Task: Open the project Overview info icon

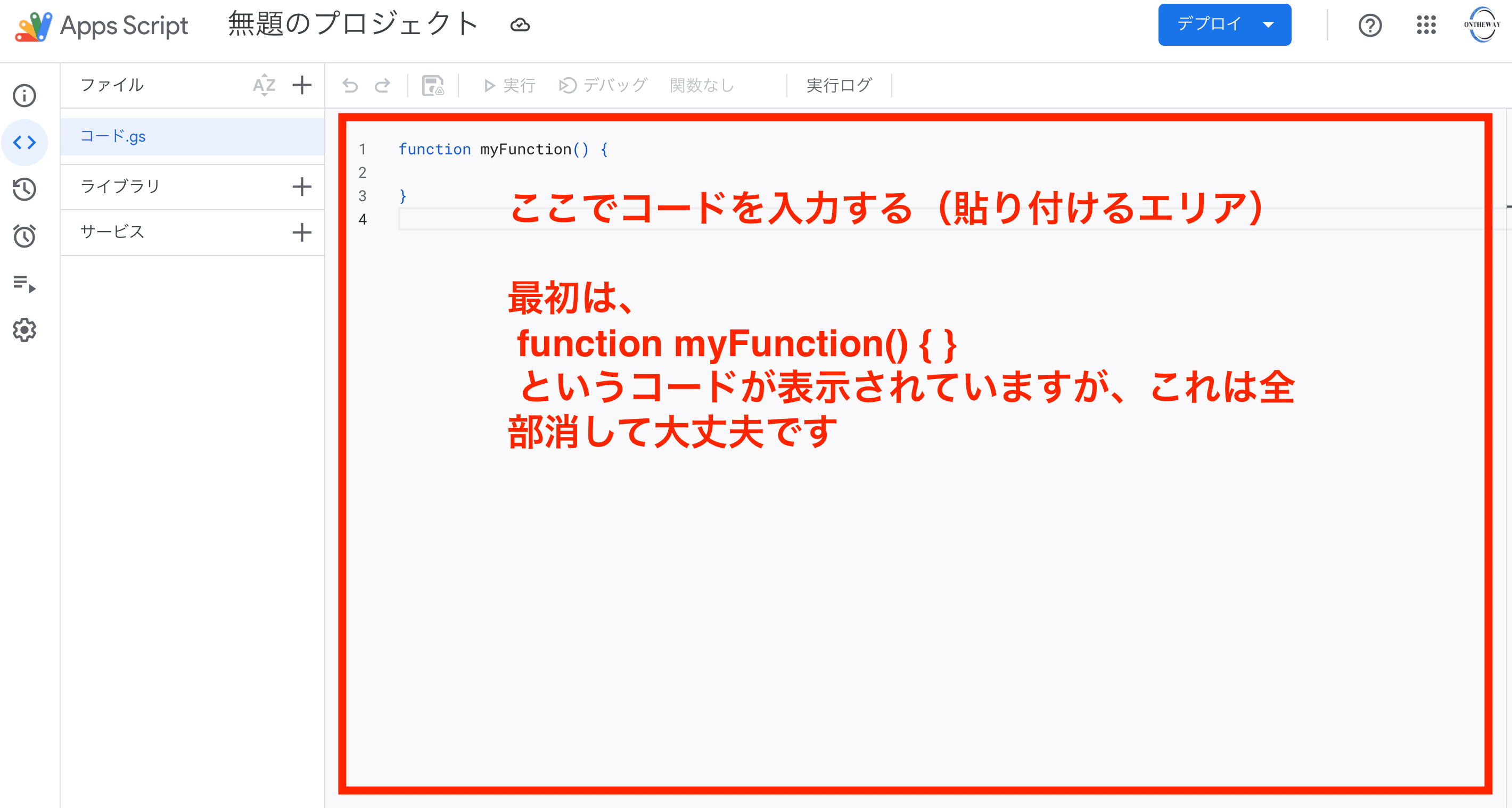Action: coord(24,96)
